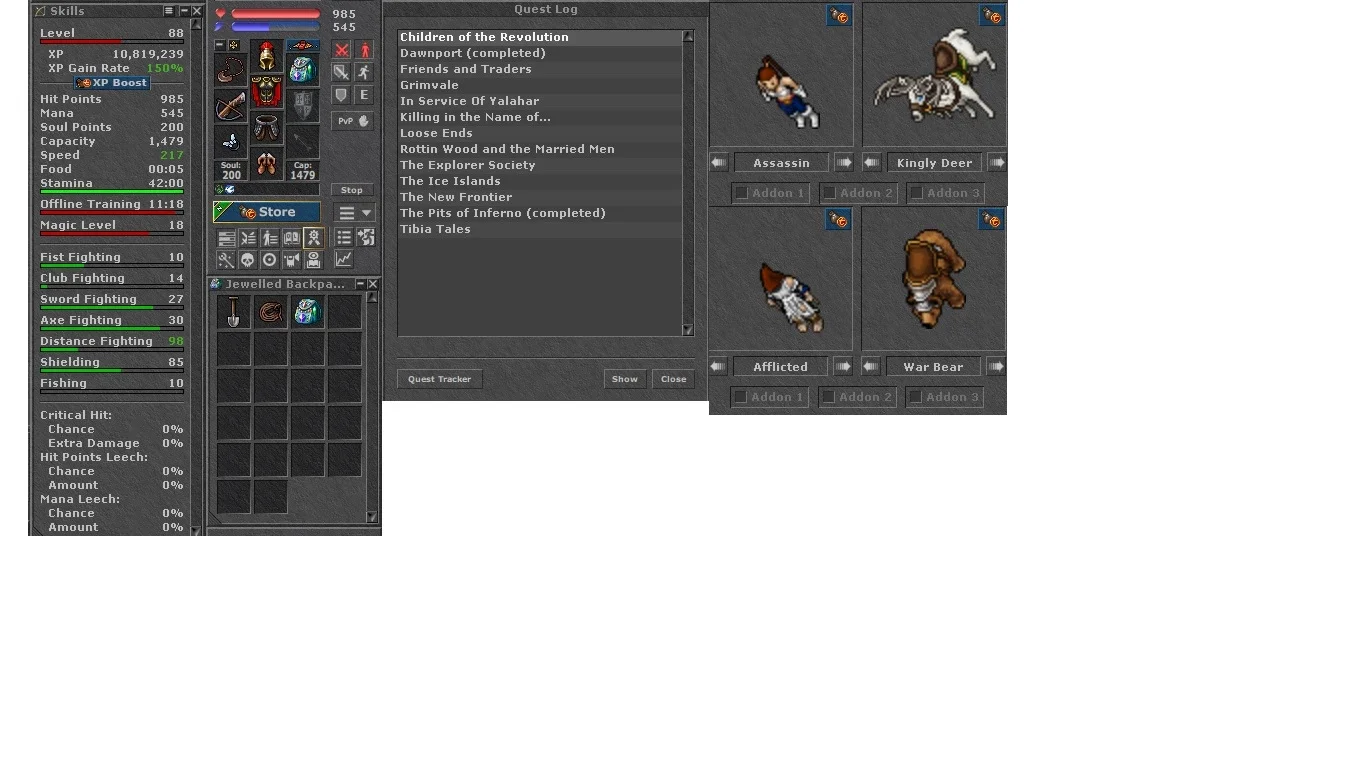This screenshot has height=768, width=1366.
Task: Toggle the PvP hand mode
Action: (353, 121)
